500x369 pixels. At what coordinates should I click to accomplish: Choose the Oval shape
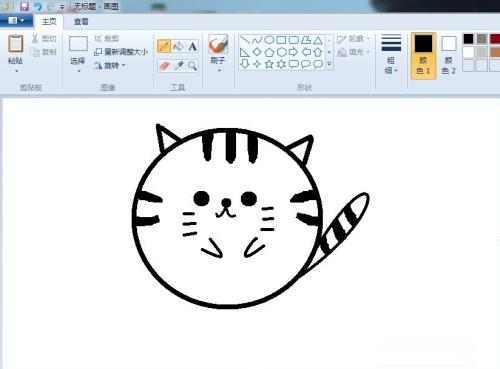click(x=269, y=40)
